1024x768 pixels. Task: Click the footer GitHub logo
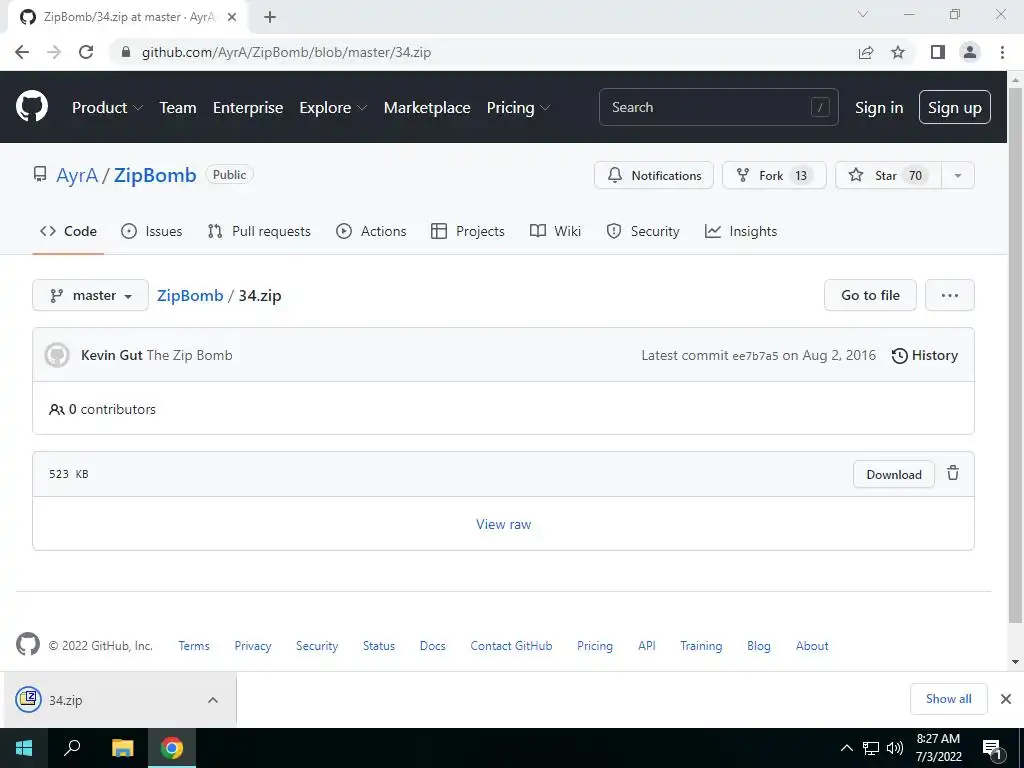[27, 644]
